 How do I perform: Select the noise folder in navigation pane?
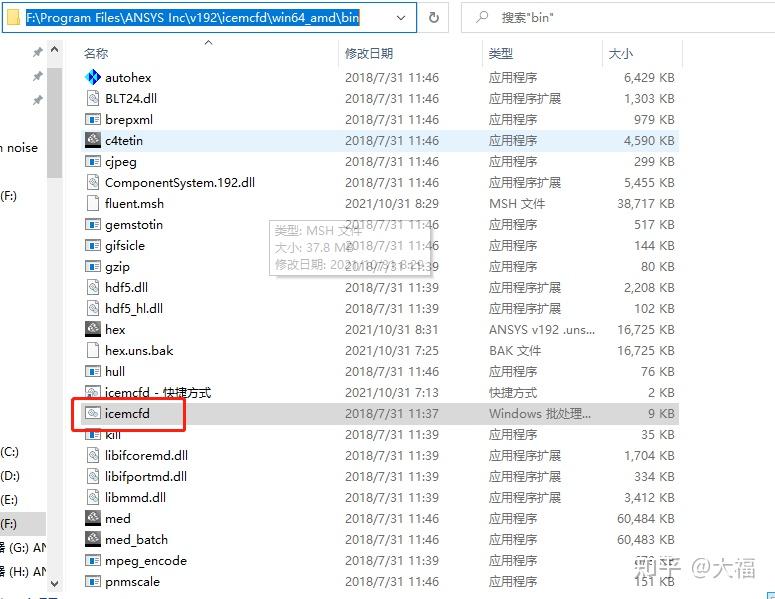(19, 148)
